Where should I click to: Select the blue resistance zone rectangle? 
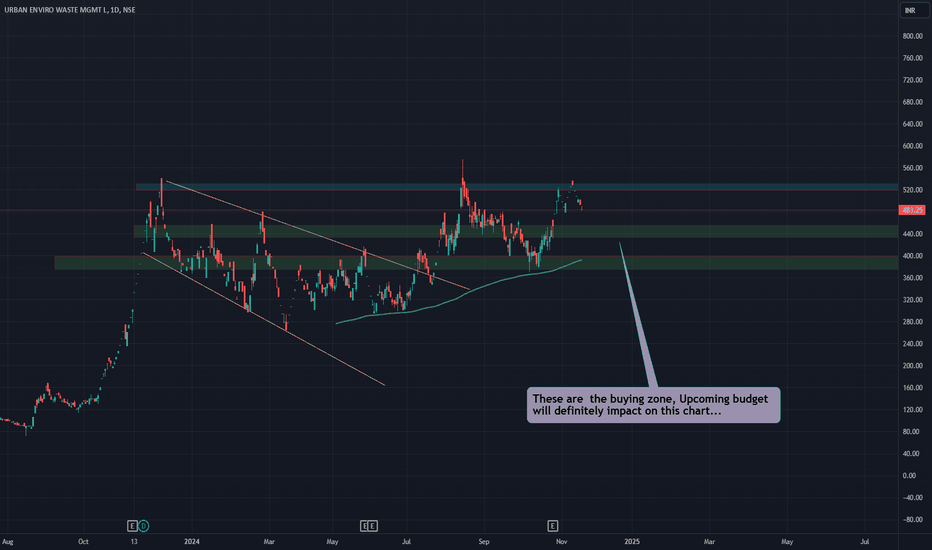click(517, 187)
